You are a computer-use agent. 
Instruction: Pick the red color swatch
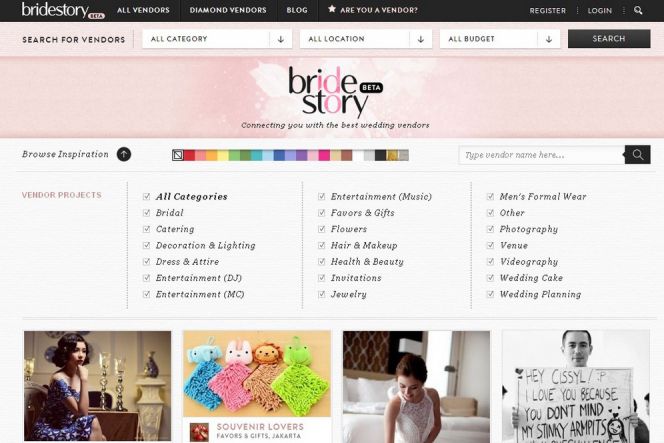click(x=189, y=155)
